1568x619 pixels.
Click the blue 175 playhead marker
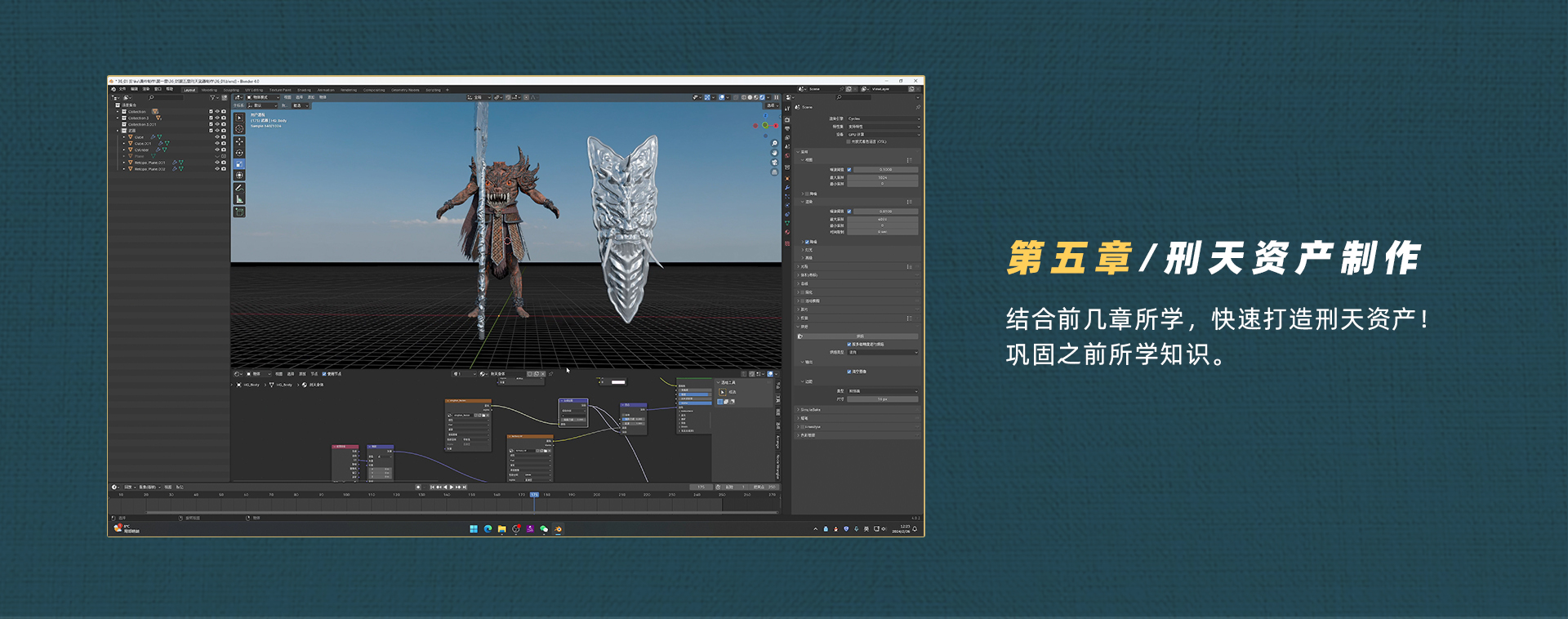coord(534,495)
